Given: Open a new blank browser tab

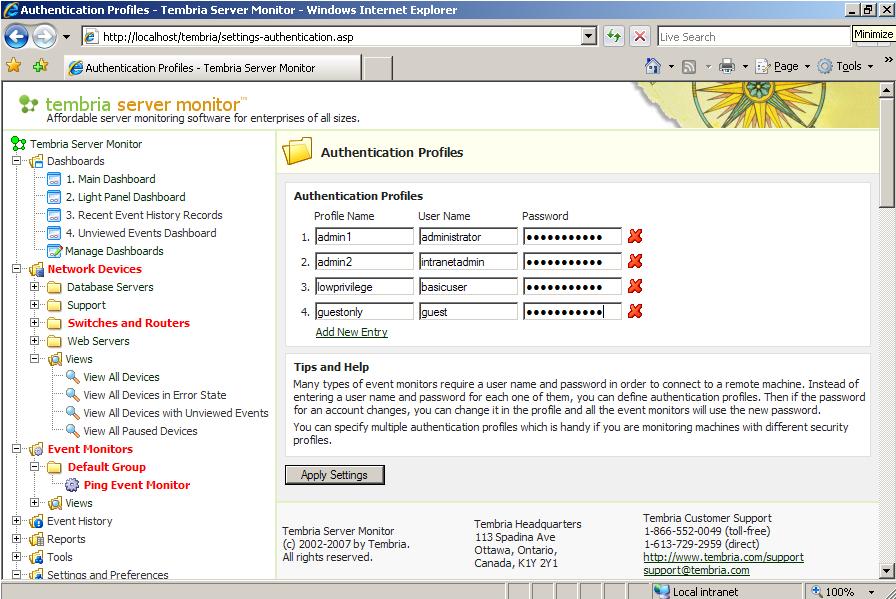Looking at the screenshot, I should [x=377, y=69].
